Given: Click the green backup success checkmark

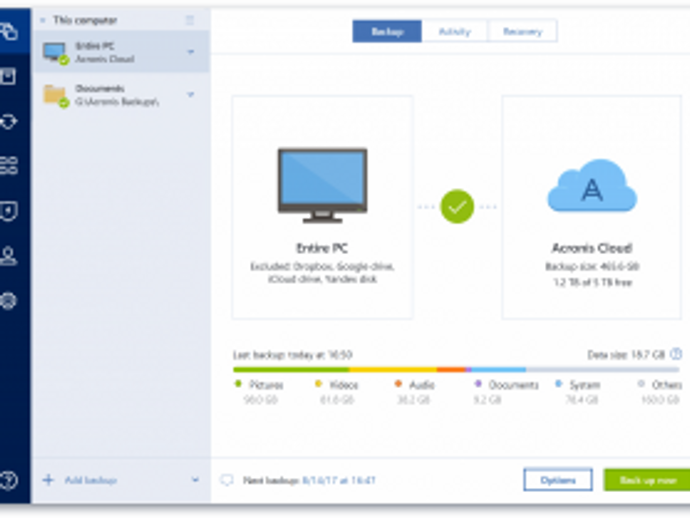Looking at the screenshot, I should pyautogui.click(x=457, y=206).
